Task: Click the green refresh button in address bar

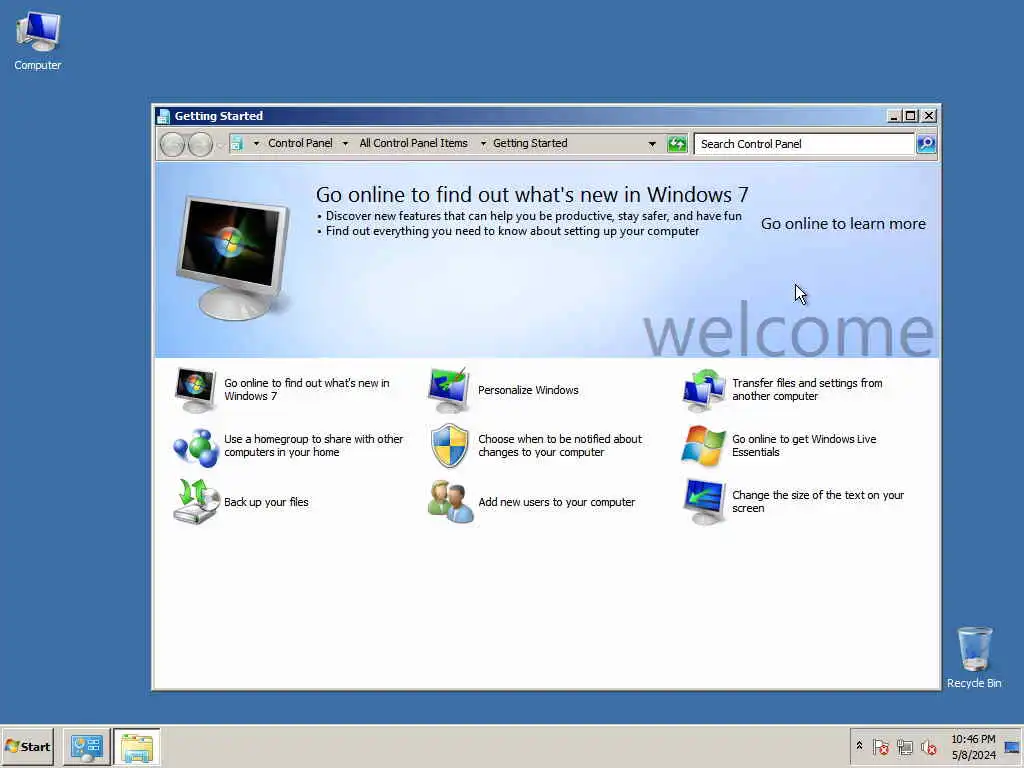Action: tap(677, 144)
